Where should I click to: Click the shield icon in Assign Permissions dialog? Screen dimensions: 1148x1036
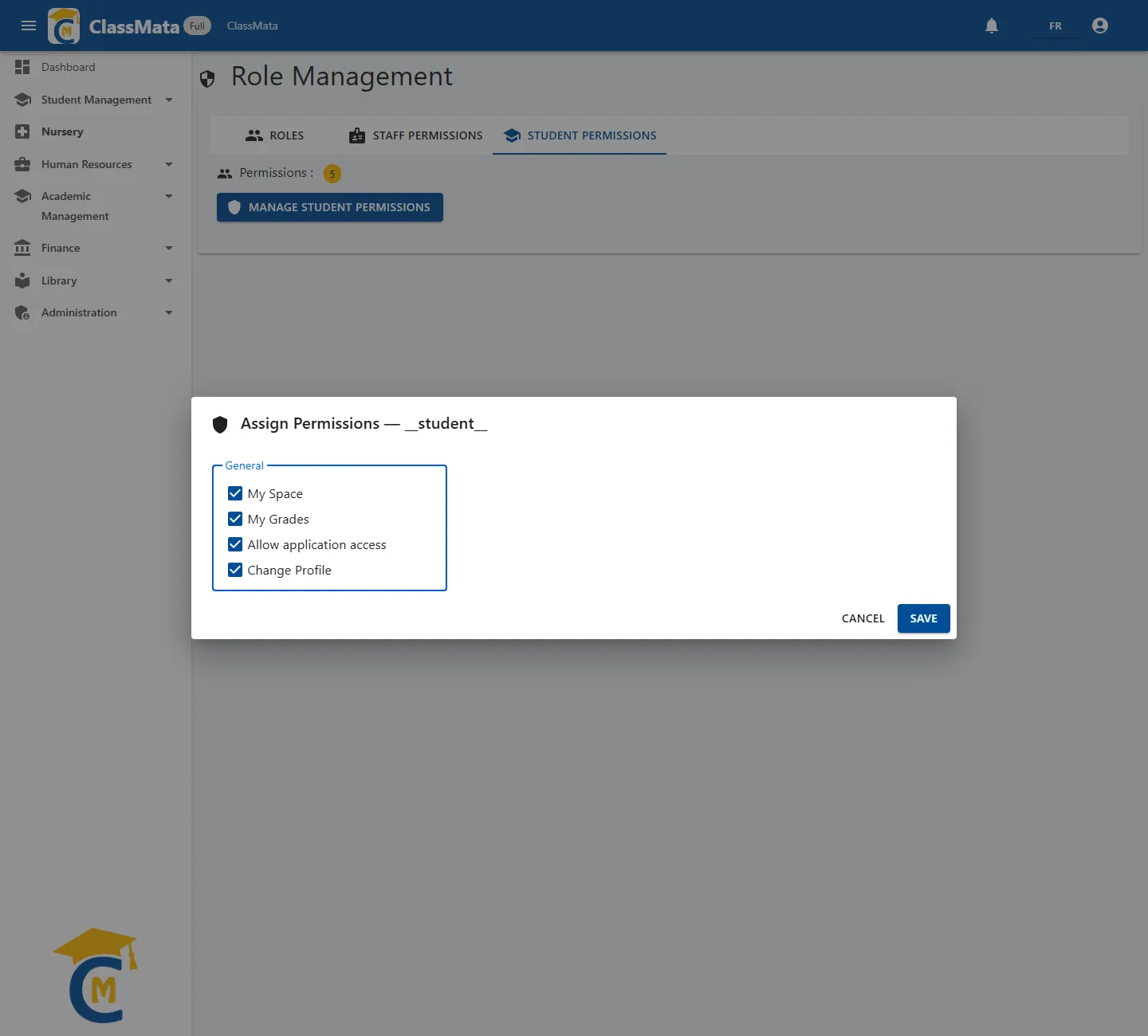(220, 424)
